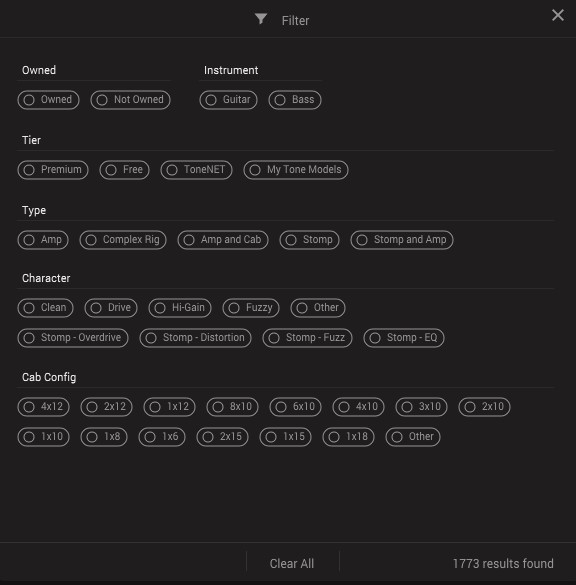Viewport: 576px width, 585px height.
Task: Enable the Fuzzy character filter
Action: [251, 308]
